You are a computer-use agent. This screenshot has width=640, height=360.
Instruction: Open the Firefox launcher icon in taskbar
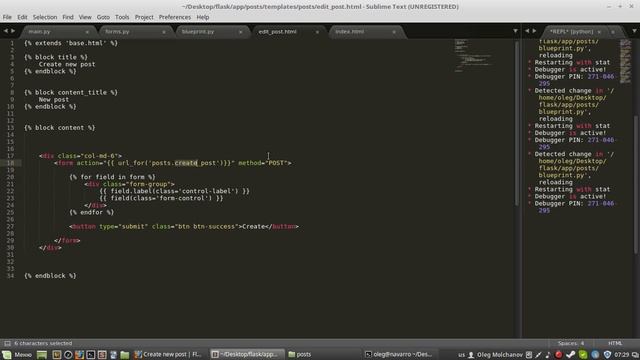coord(79,354)
